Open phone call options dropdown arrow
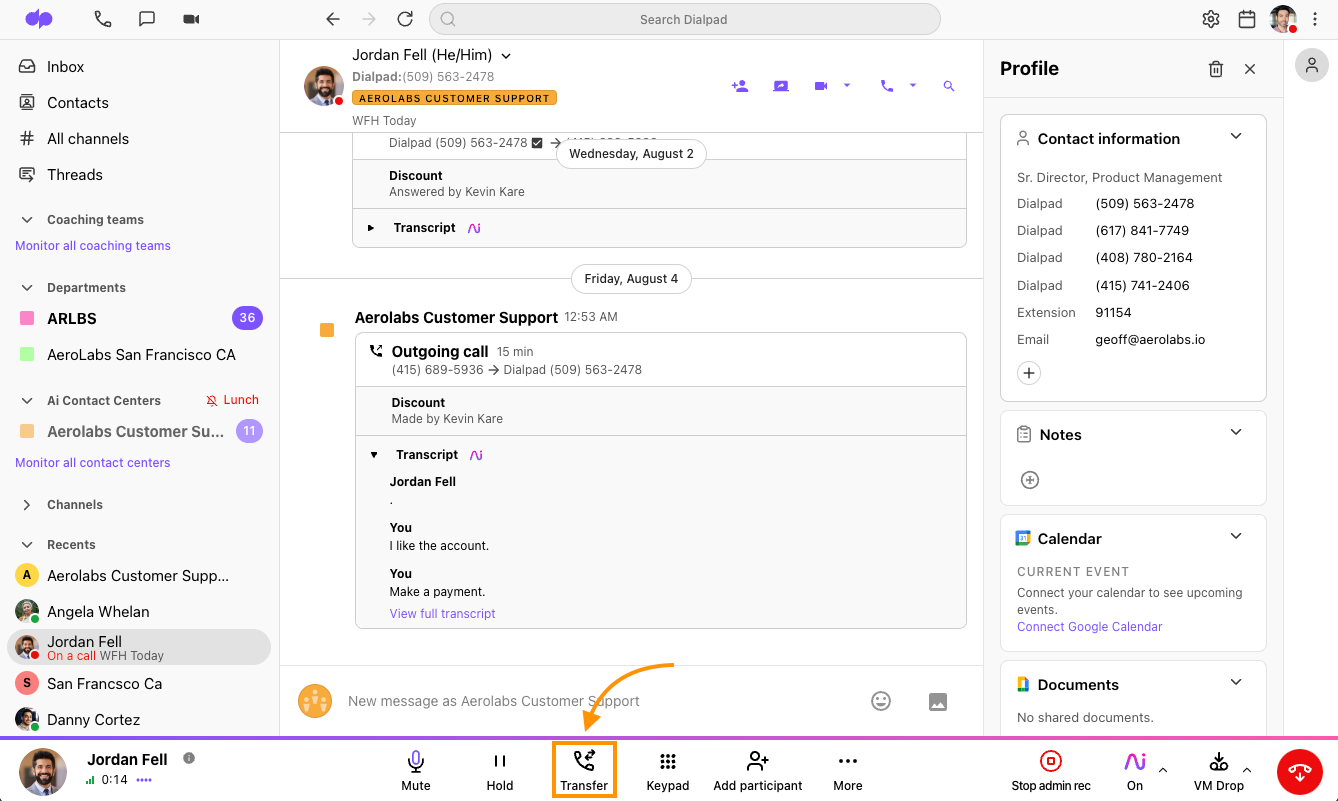 (912, 86)
